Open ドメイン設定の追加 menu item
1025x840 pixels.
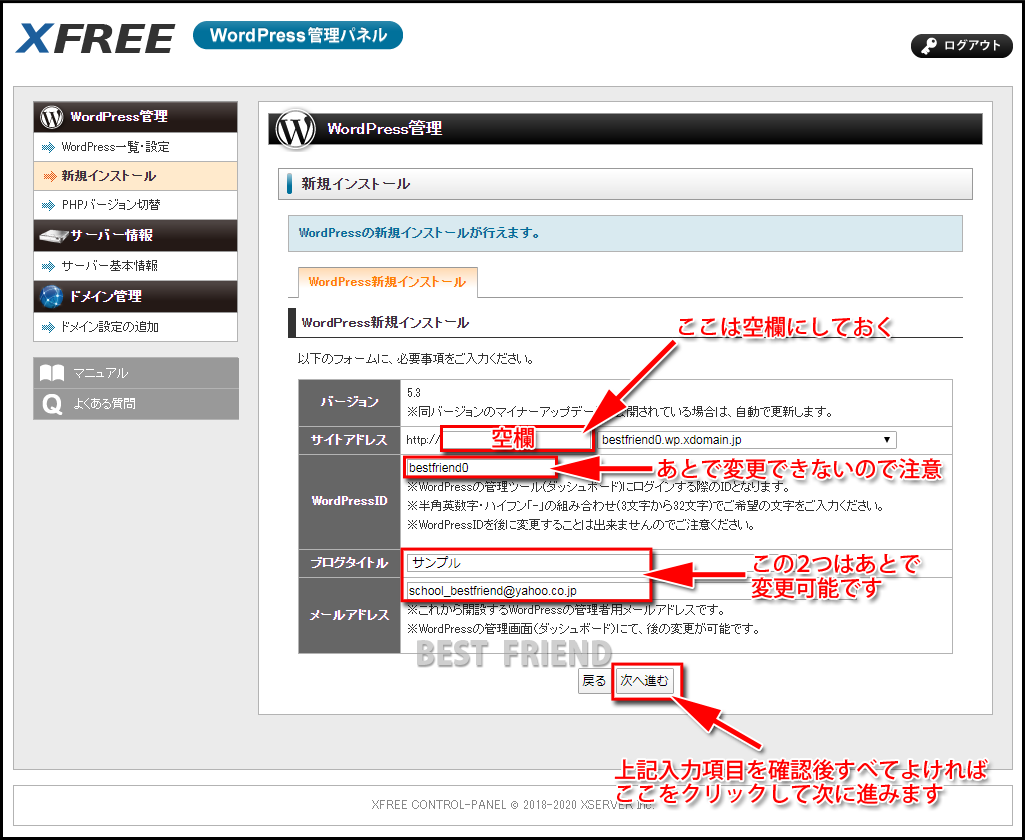point(135,326)
